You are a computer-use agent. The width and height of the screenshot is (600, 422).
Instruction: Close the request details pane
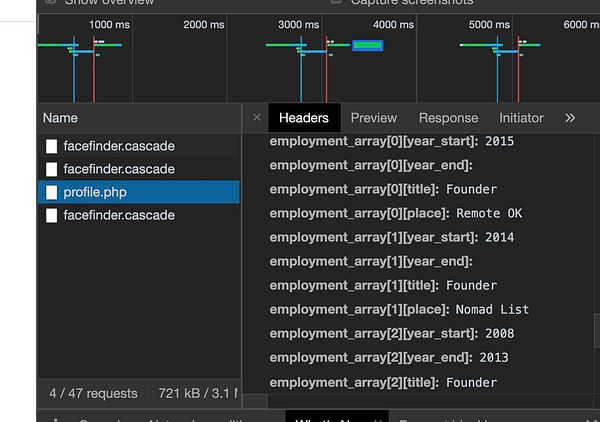[x=256, y=117]
